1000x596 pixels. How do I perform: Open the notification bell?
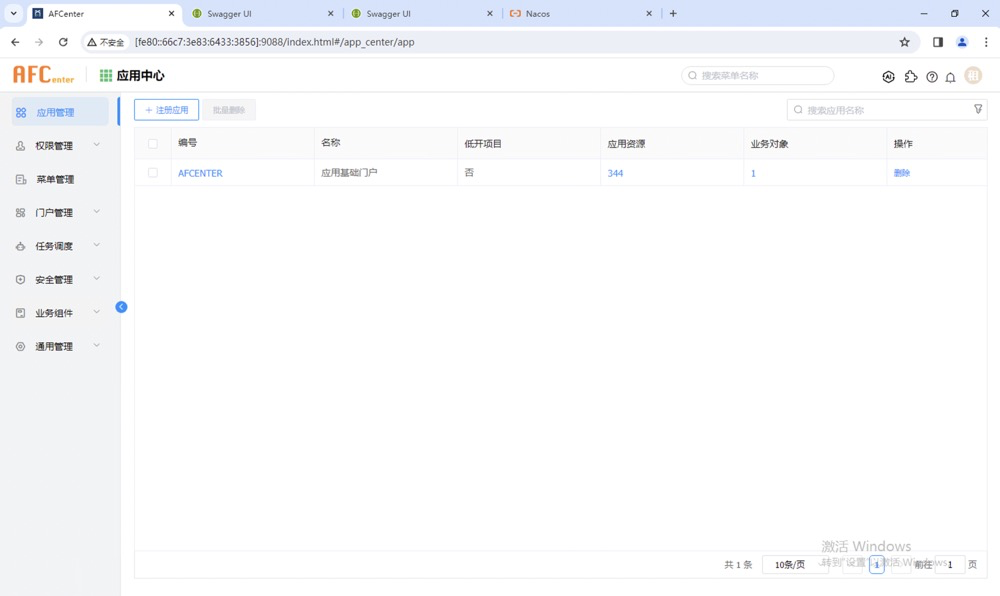point(951,77)
